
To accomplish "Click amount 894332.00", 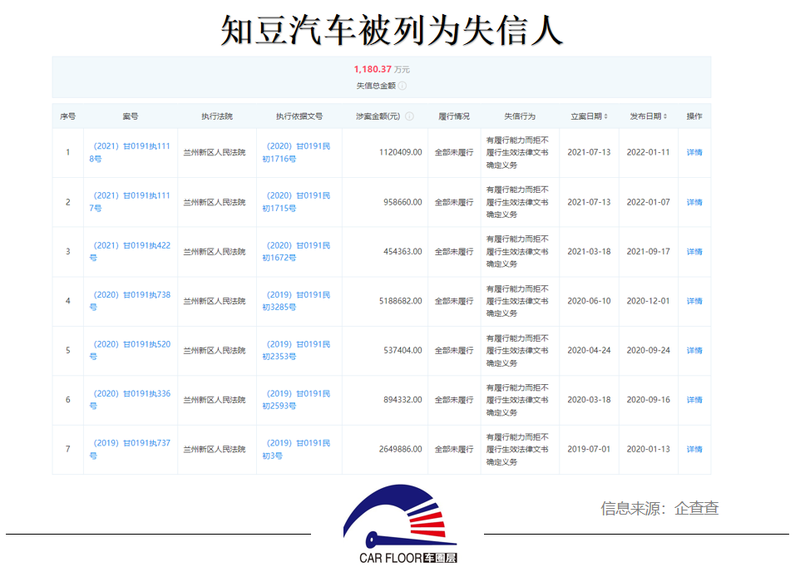I will pyautogui.click(x=403, y=400).
